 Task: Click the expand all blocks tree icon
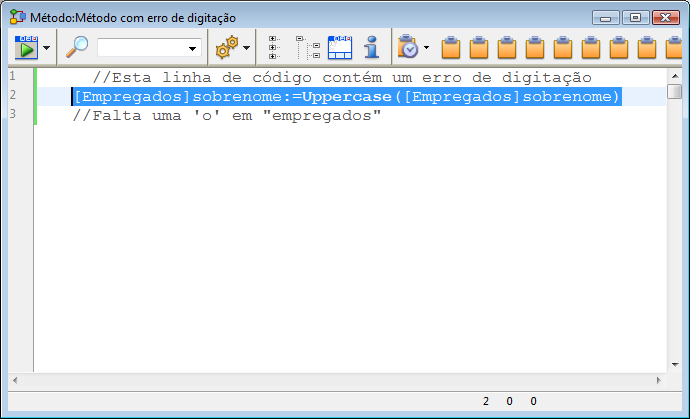click(308, 47)
